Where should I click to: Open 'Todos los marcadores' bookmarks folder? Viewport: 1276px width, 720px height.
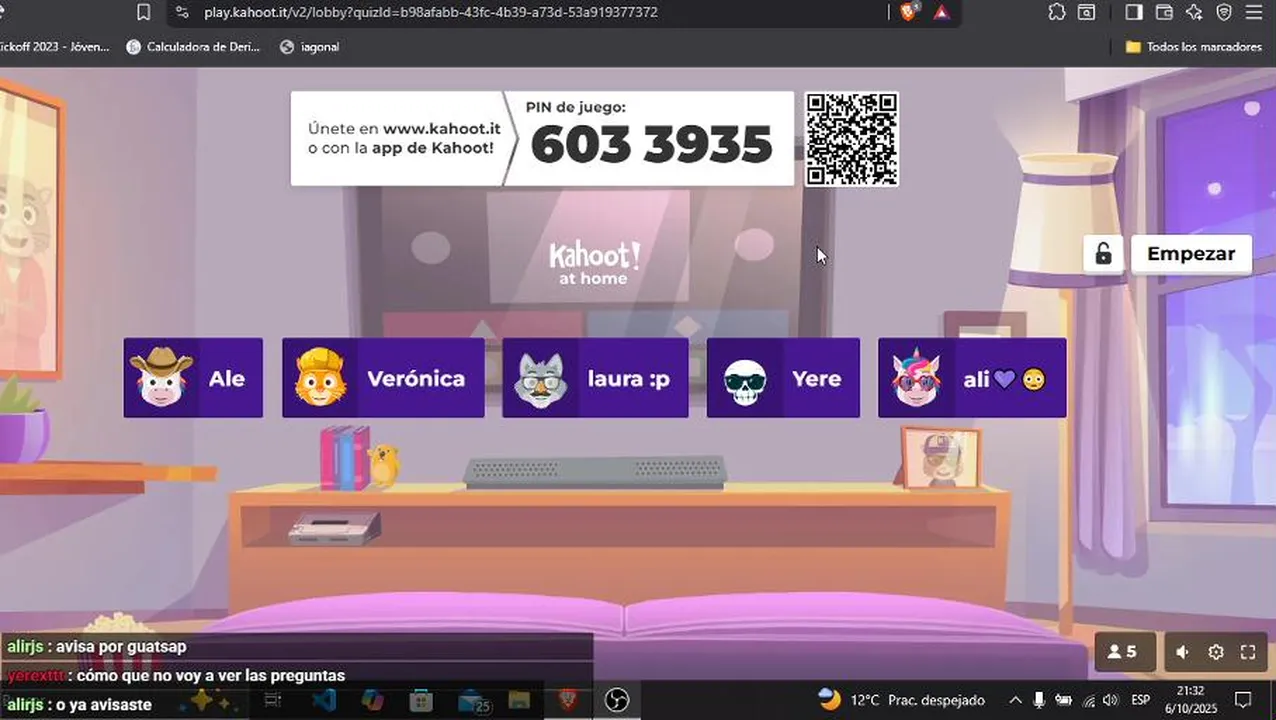coord(1193,47)
